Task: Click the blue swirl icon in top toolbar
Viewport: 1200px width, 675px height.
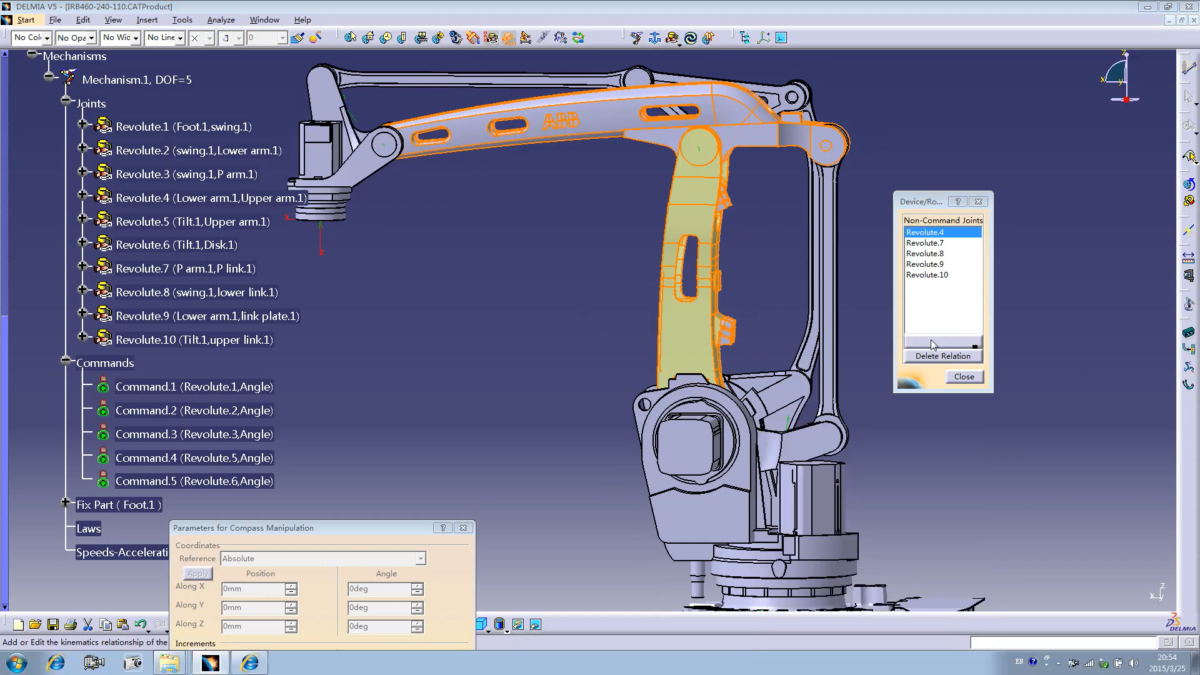Action: tap(690, 38)
